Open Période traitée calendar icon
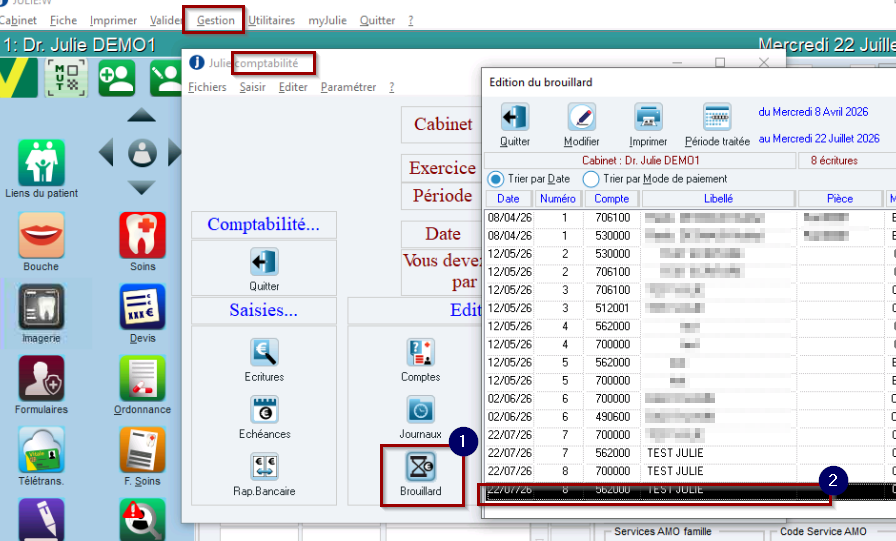 (717, 117)
